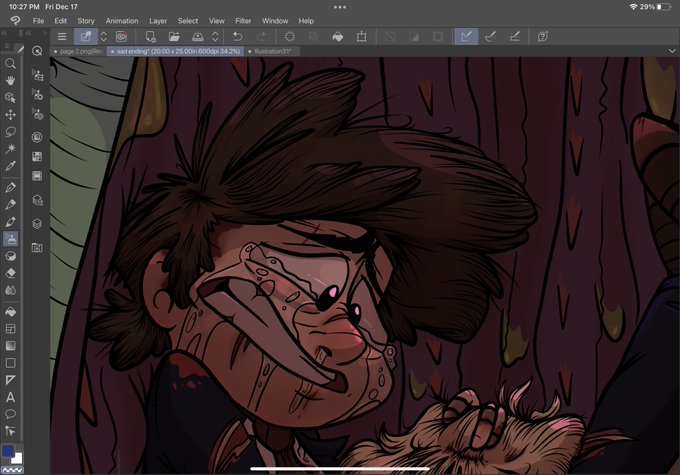Click the Undo arrow in toolbar
This screenshot has width=680, height=475.
click(237, 36)
